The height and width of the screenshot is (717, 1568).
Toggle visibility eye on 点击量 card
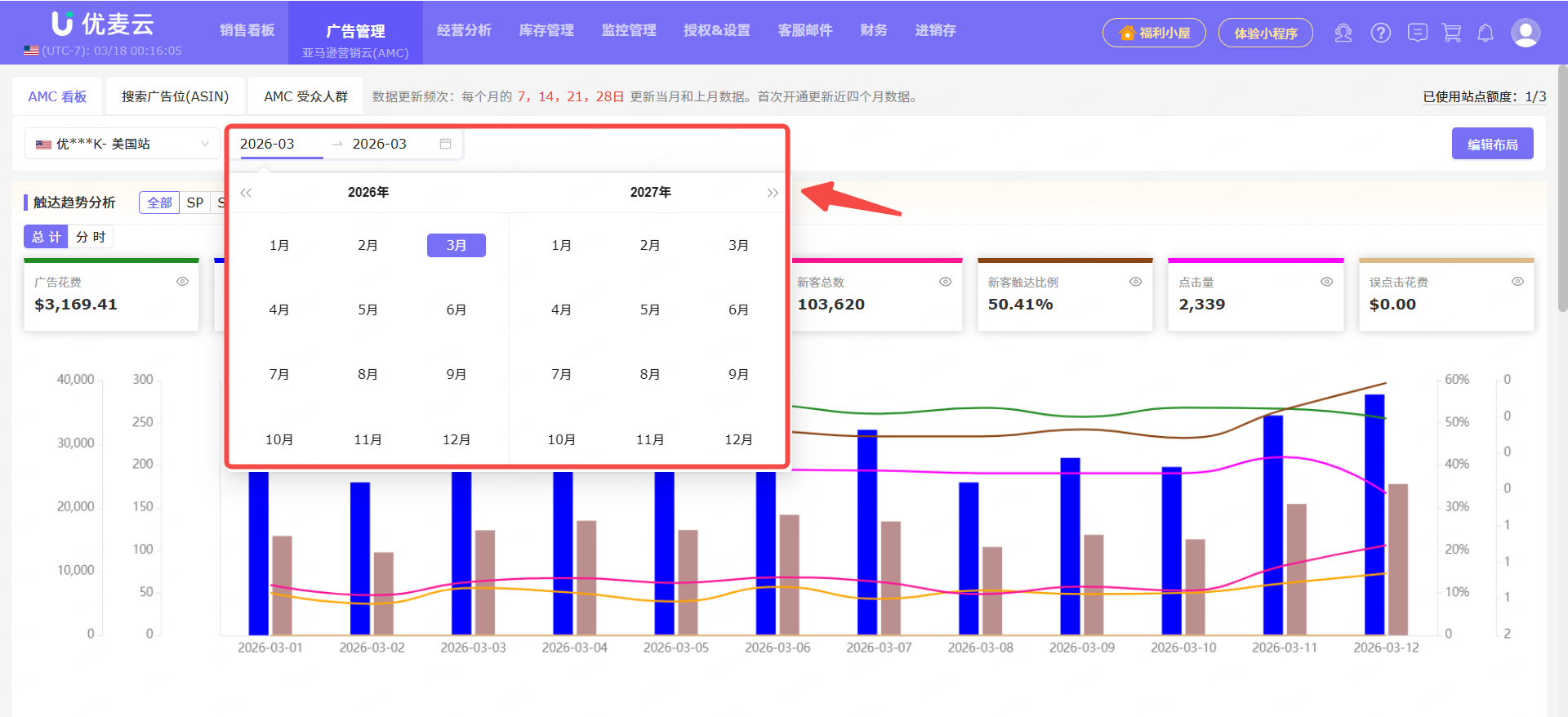click(1326, 282)
